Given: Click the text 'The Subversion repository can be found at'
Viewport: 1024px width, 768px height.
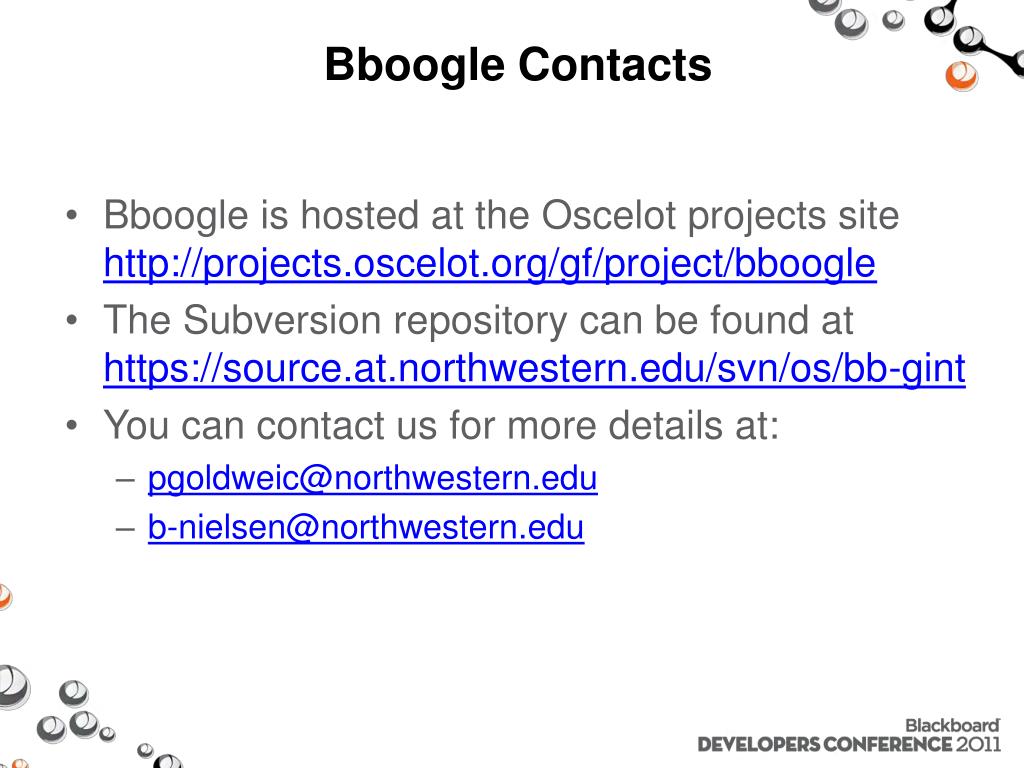Looking at the screenshot, I should click(x=478, y=320).
